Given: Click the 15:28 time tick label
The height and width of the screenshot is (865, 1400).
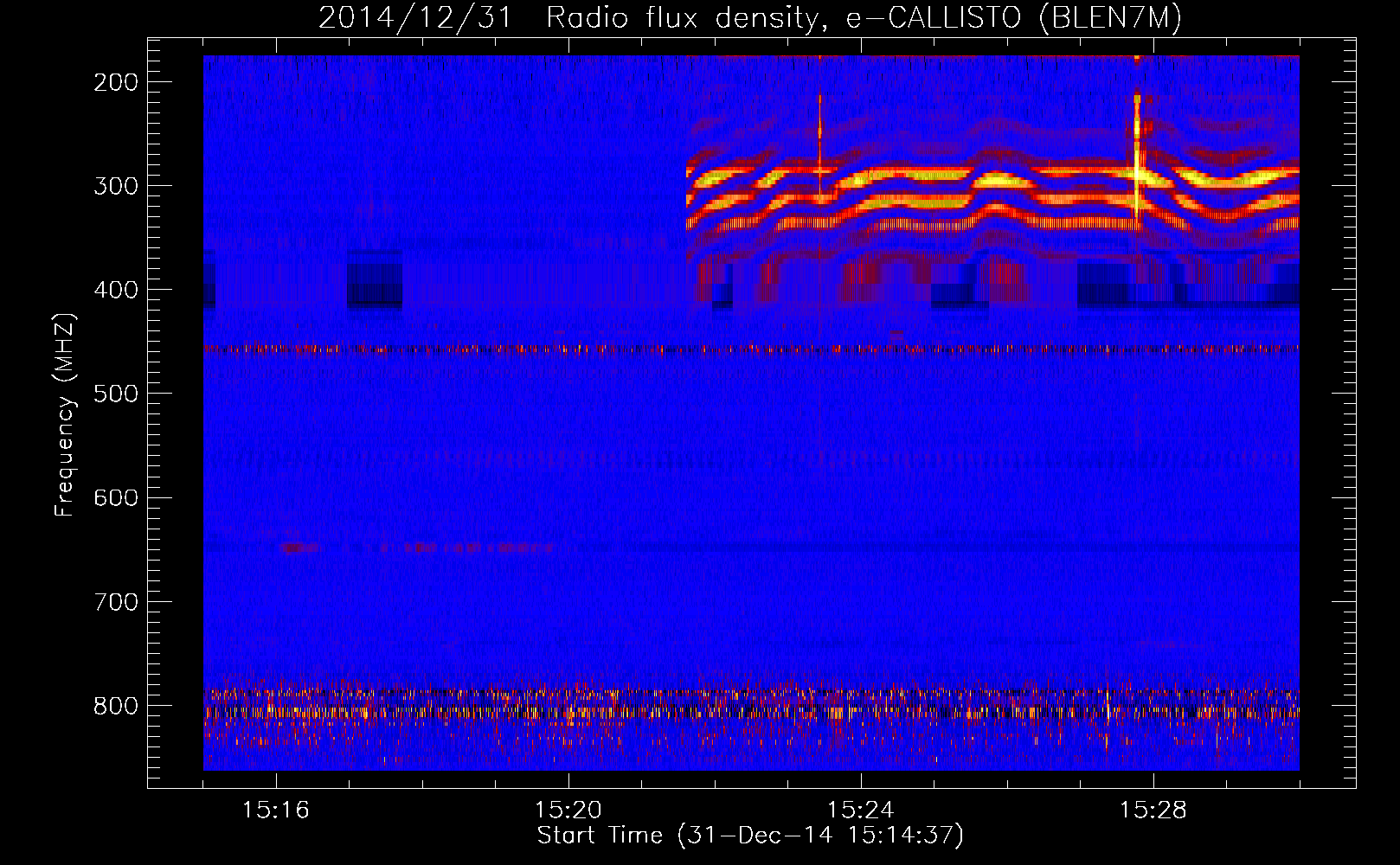Looking at the screenshot, I should (x=1153, y=811).
